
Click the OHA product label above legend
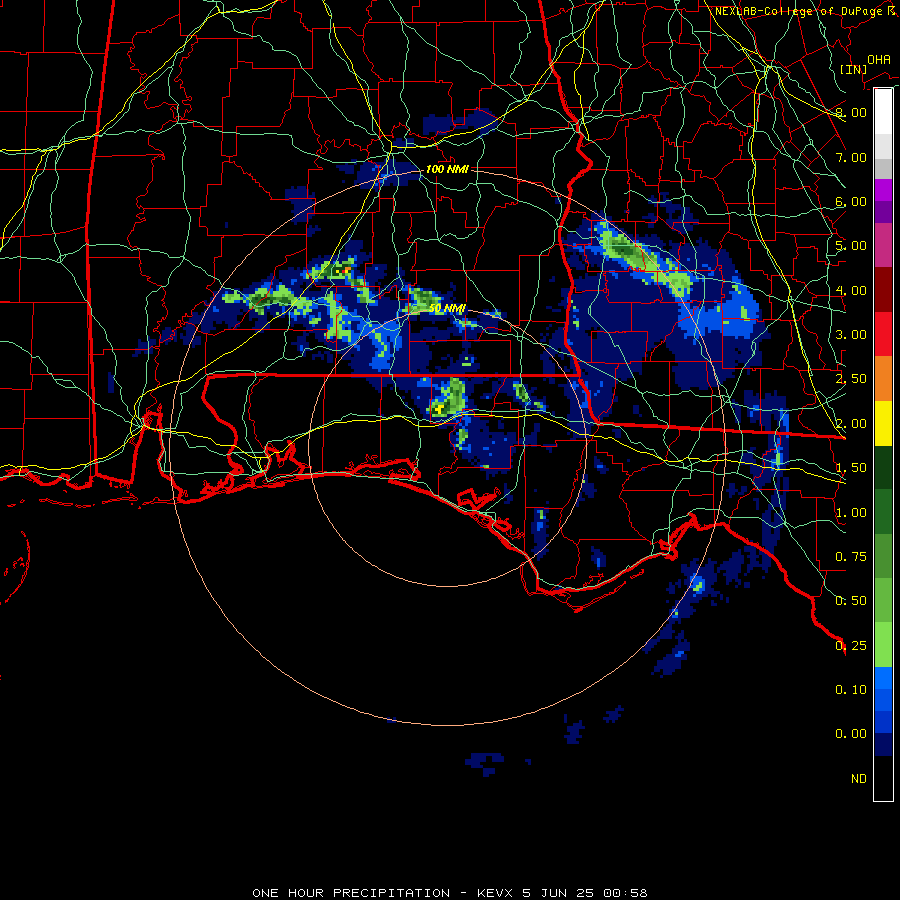879,59
